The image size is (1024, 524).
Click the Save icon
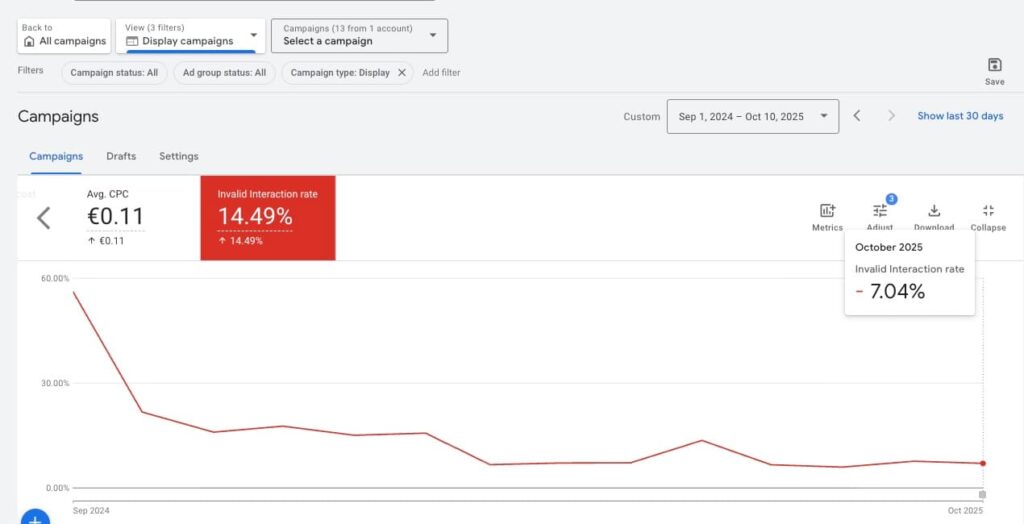(993, 66)
